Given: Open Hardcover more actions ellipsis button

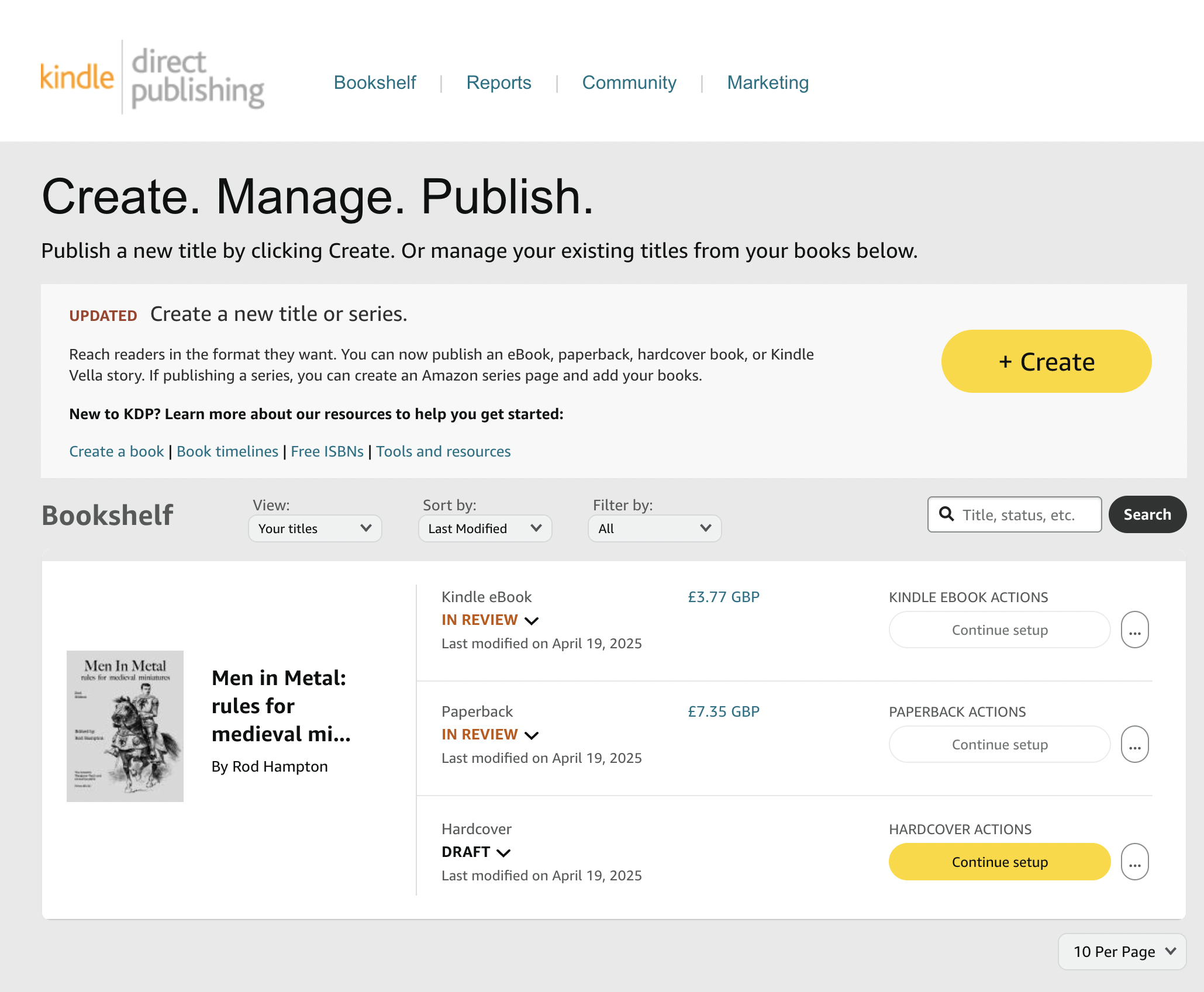Looking at the screenshot, I should click(1134, 862).
